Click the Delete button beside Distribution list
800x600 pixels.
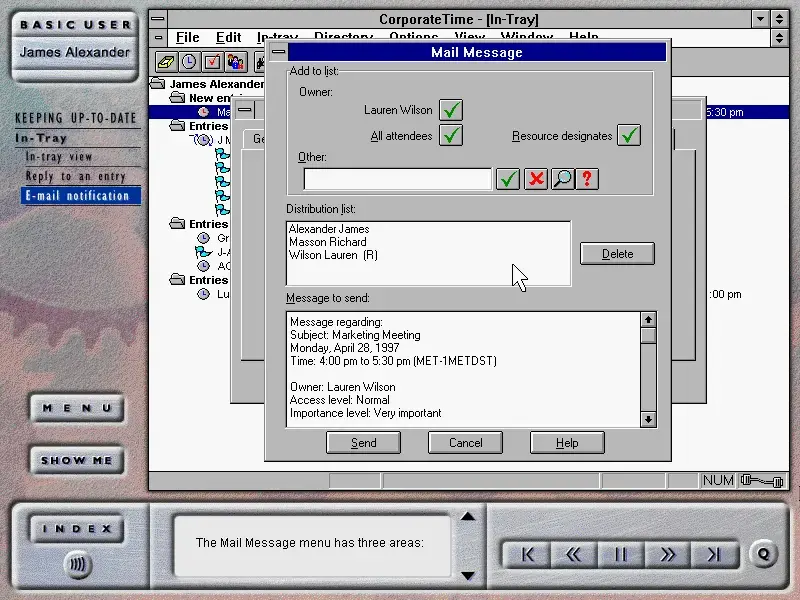point(617,254)
